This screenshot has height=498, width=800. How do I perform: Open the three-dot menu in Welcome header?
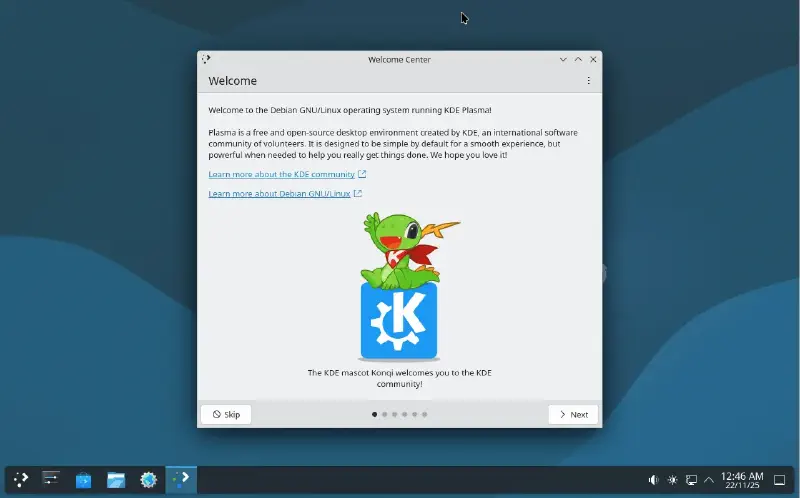coord(588,81)
